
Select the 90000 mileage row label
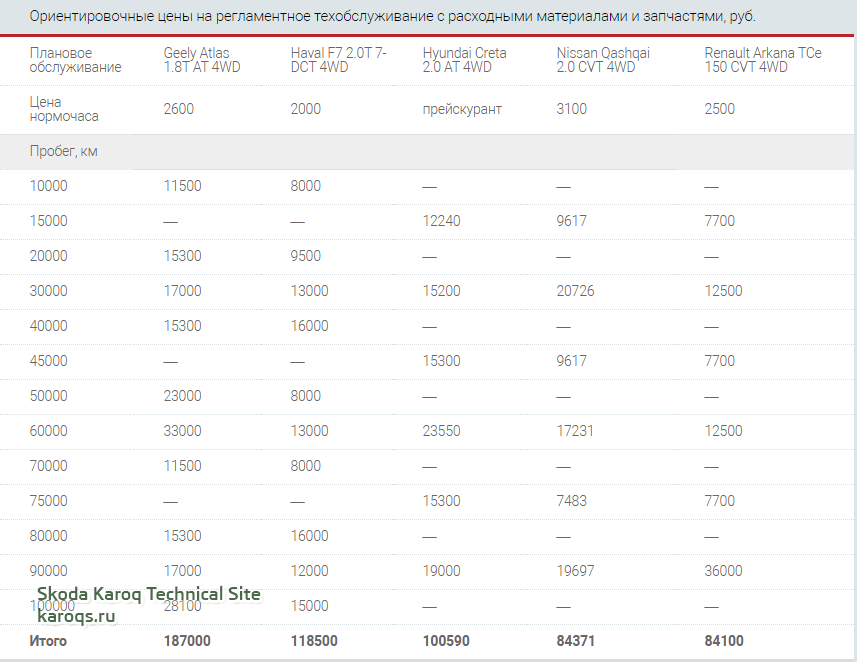point(49,571)
